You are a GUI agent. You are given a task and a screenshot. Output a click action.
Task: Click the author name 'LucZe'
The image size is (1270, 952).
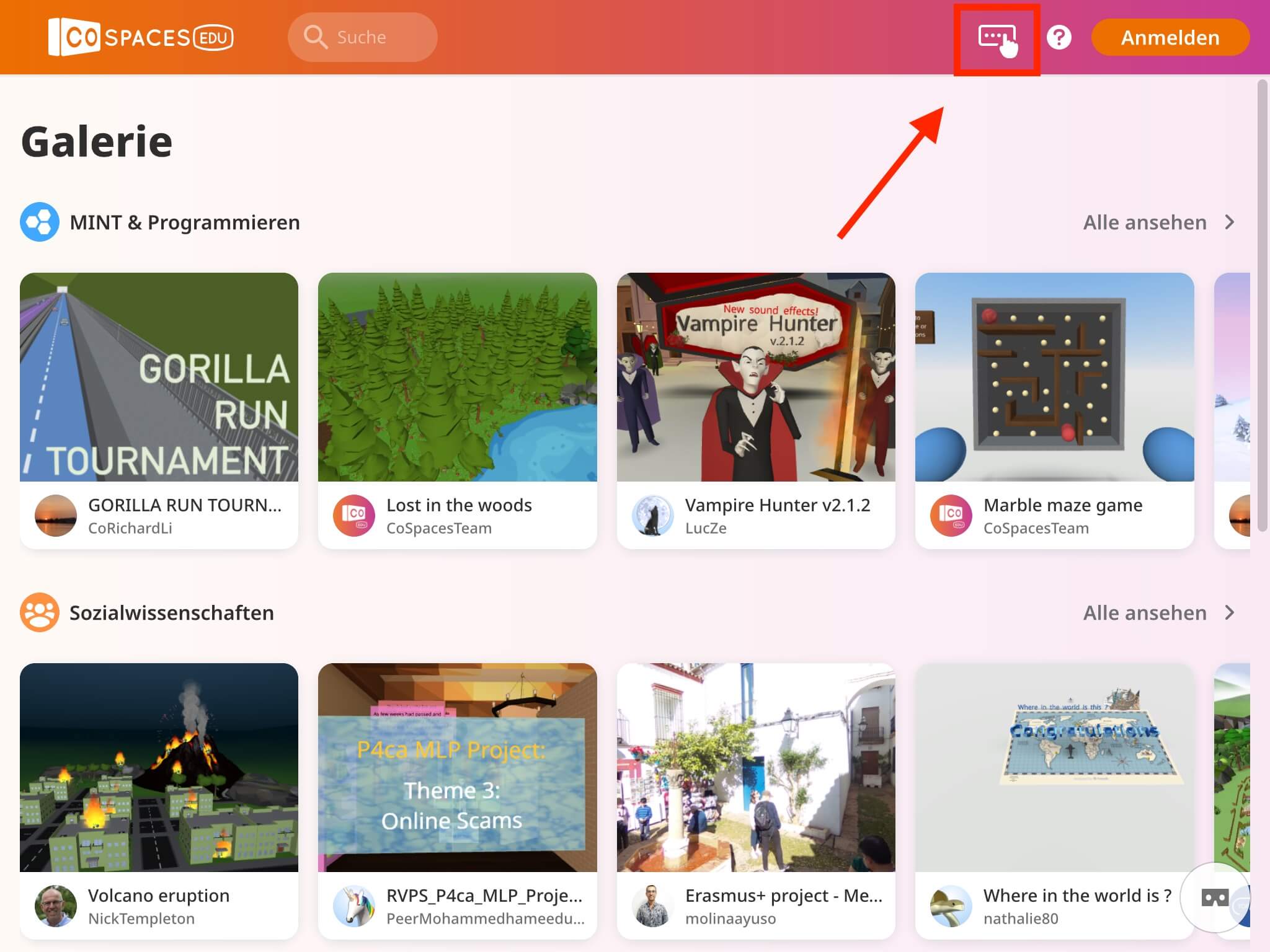click(x=706, y=528)
